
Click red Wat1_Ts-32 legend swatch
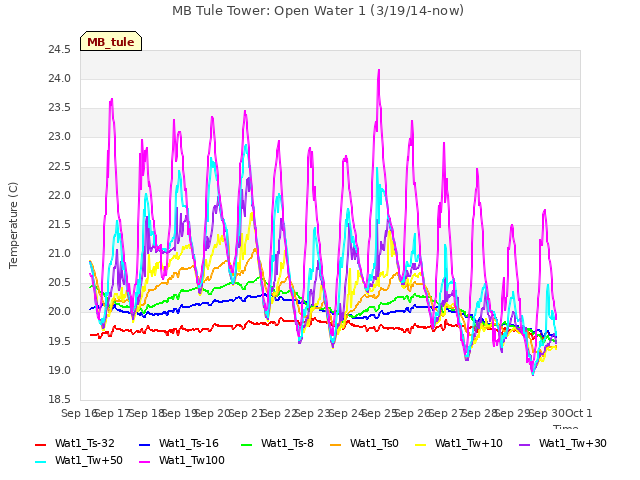41,444
